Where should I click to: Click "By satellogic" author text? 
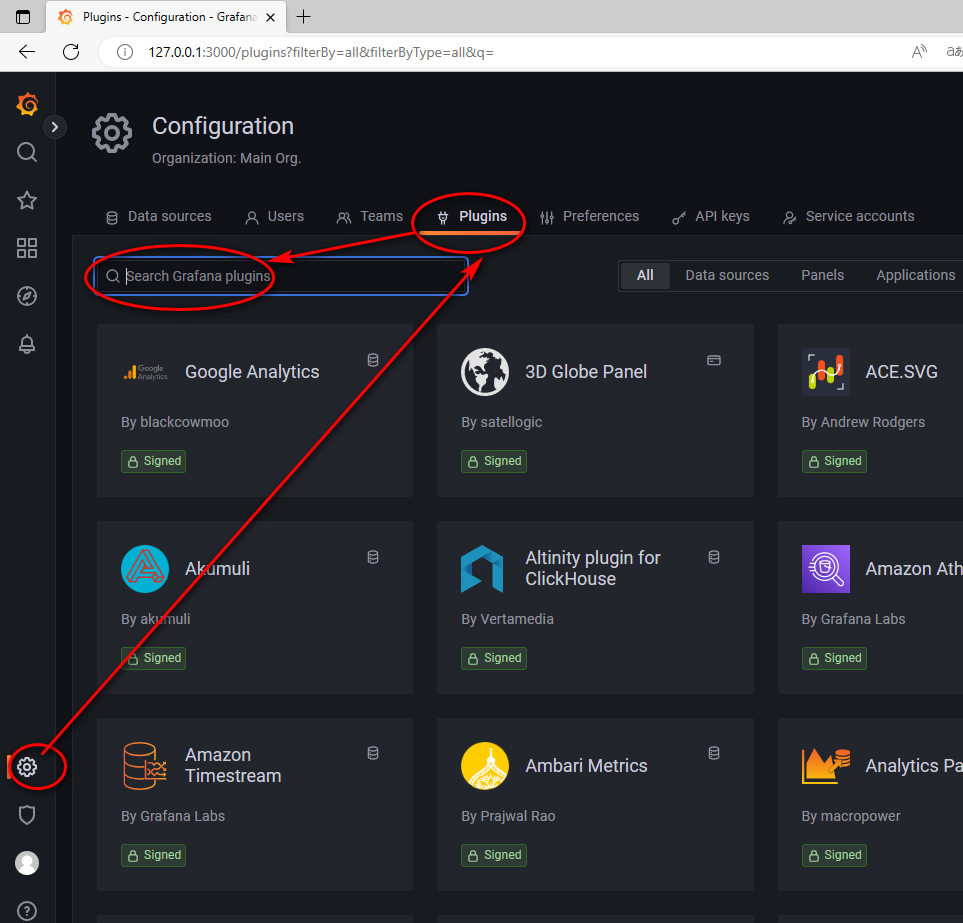(502, 423)
